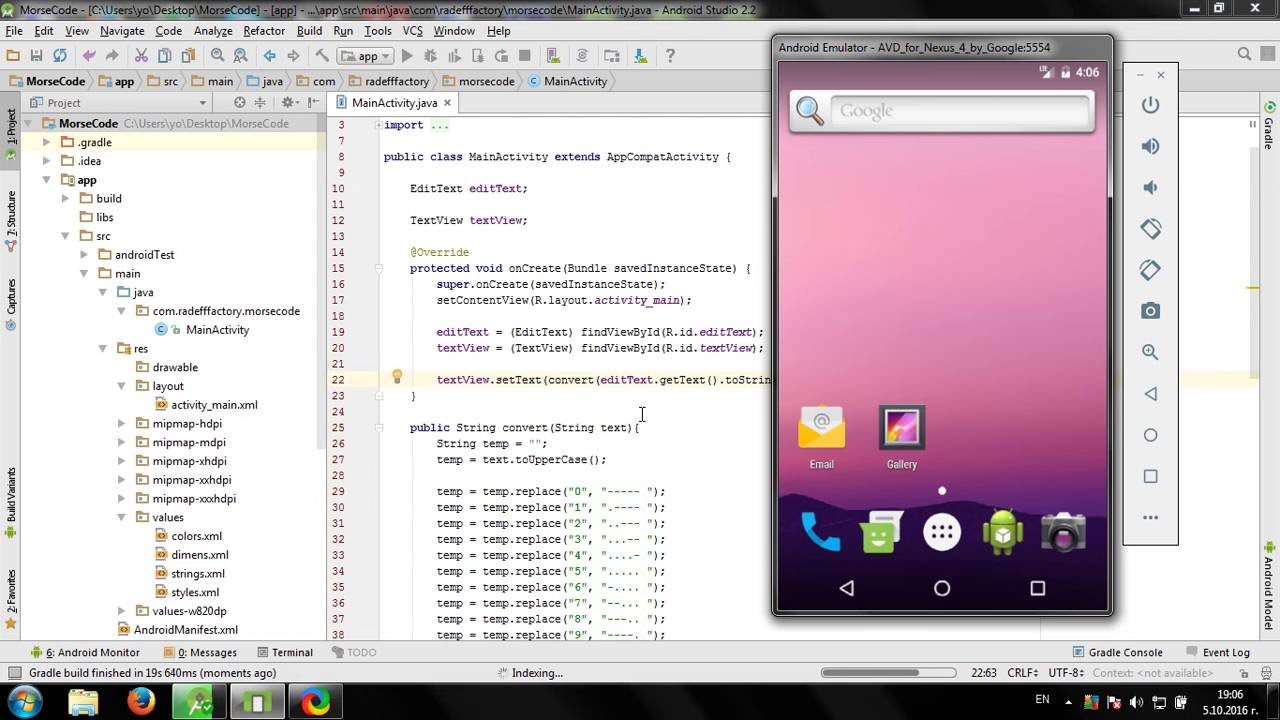Toggle the Build Variants side panel

[x=11, y=503]
